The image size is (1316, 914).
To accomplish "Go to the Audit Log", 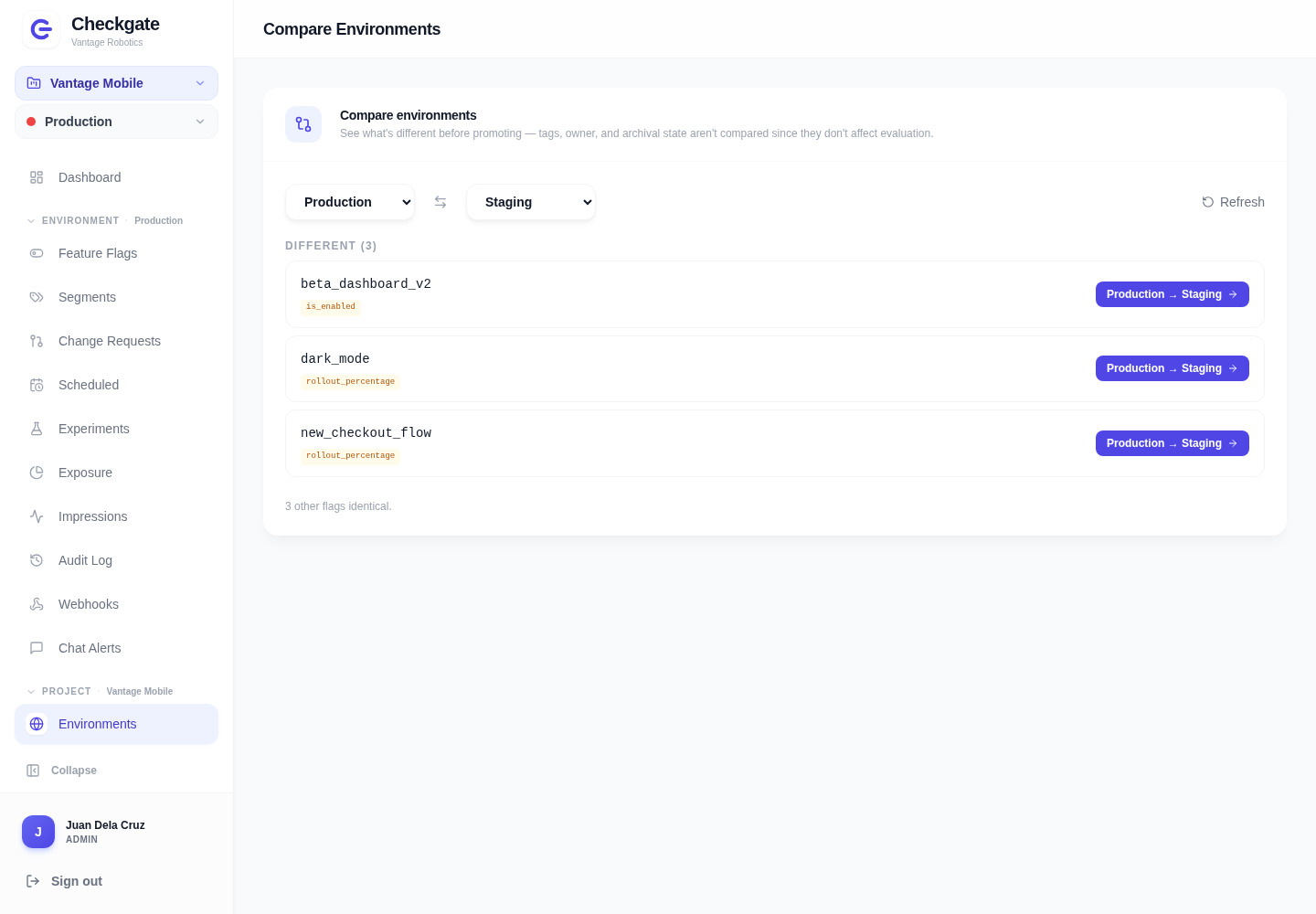I will point(116,560).
